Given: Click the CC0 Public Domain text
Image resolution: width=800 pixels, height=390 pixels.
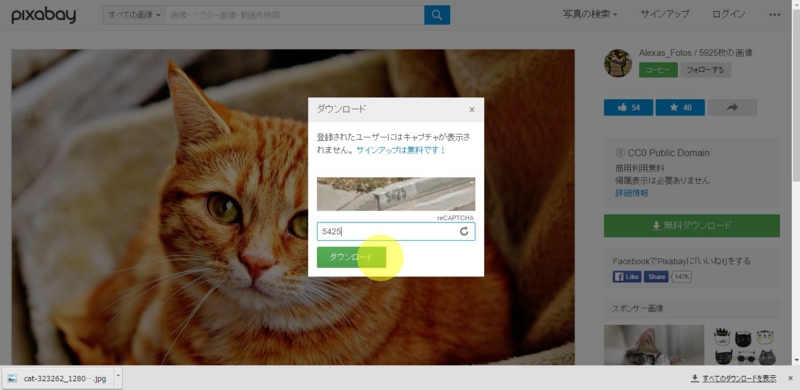Looking at the screenshot, I should [x=668, y=153].
